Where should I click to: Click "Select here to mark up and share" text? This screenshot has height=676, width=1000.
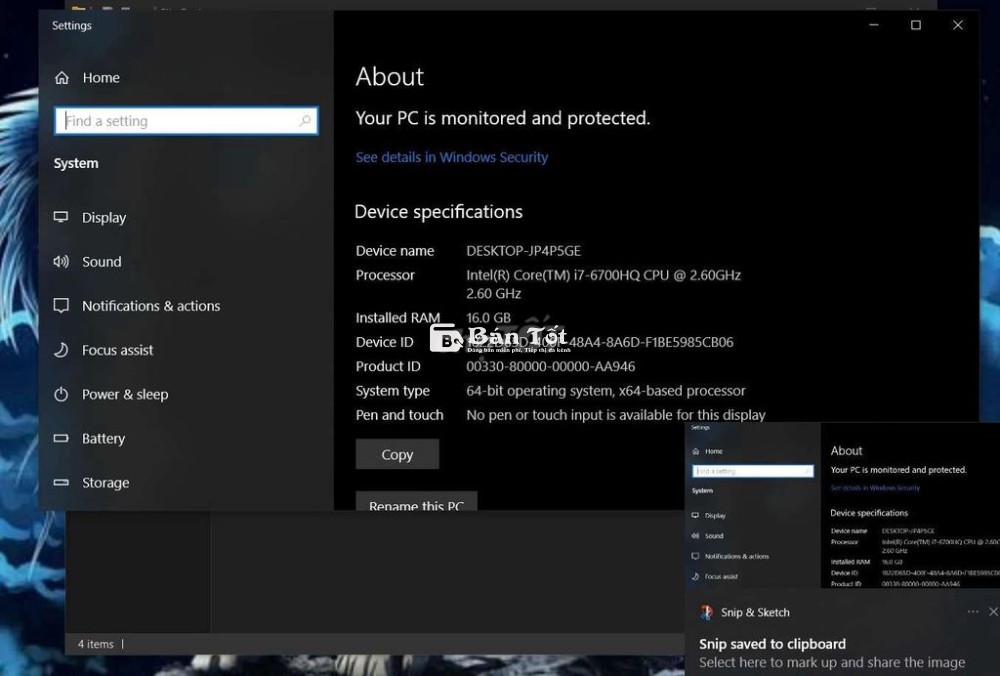coord(832,663)
